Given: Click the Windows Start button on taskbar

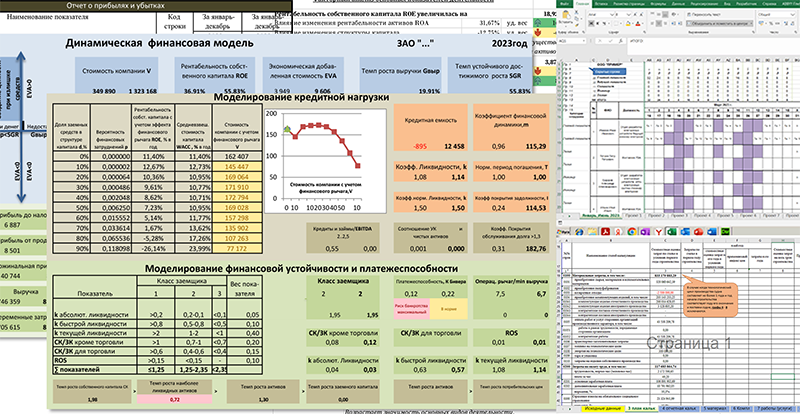Looking at the screenshot, I should tap(563, 232).
